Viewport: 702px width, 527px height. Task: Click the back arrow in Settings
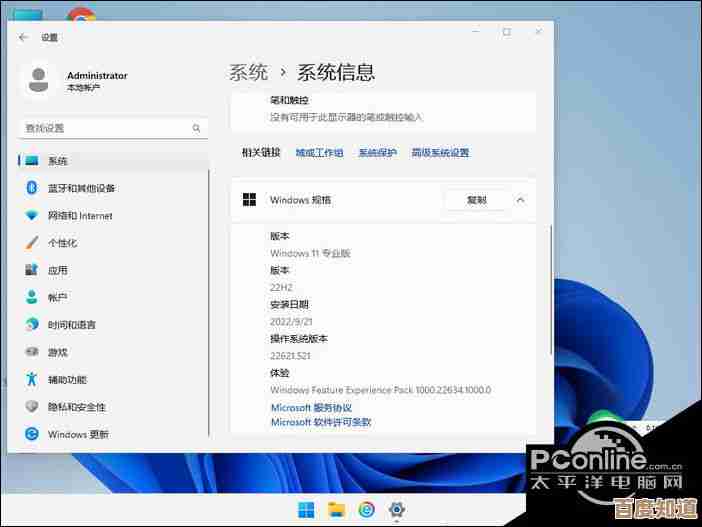(24, 38)
